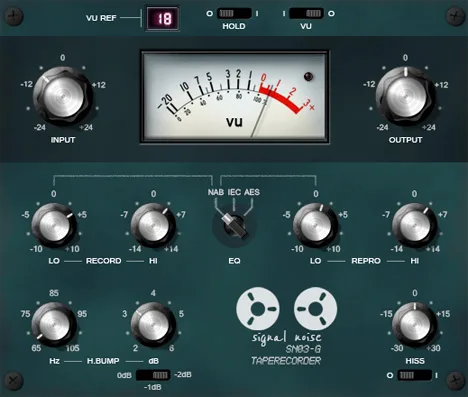
Task: Click the VU meter display
Action: coord(235,97)
